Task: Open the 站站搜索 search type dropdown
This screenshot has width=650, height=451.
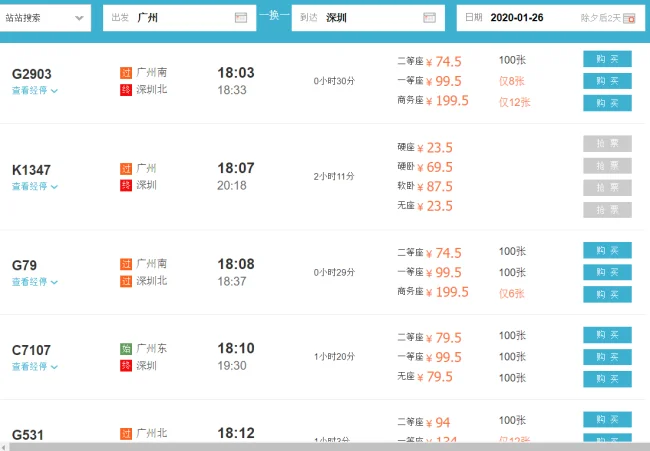Action: pyautogui.click(x=44, y=18)
